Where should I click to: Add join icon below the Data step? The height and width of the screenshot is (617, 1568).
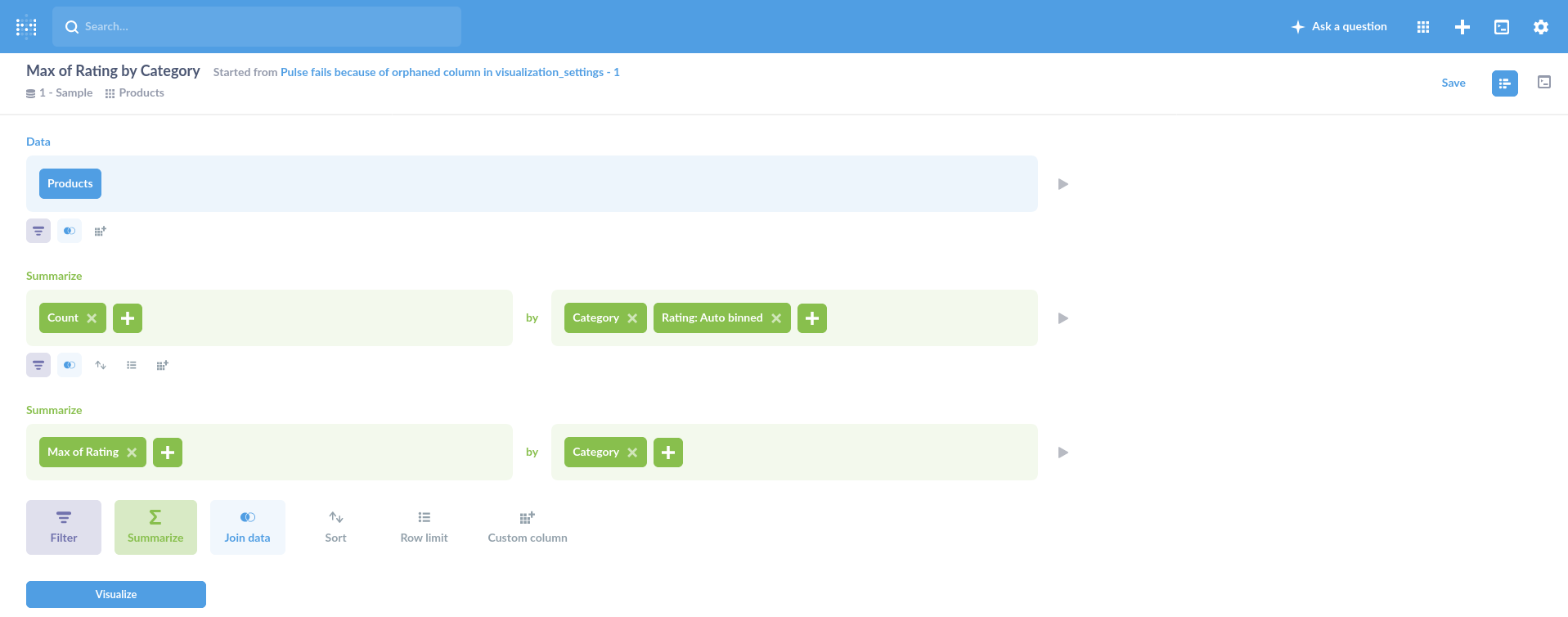[70, 231]
